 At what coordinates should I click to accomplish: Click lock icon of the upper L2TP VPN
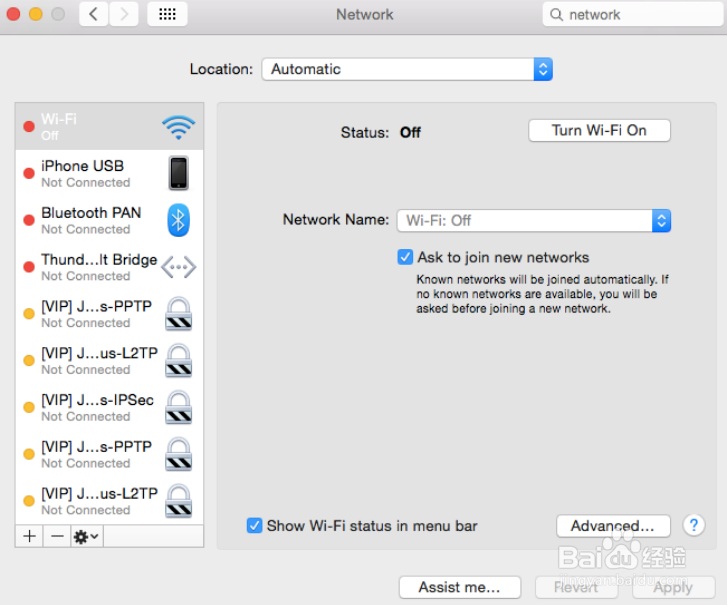179,361
